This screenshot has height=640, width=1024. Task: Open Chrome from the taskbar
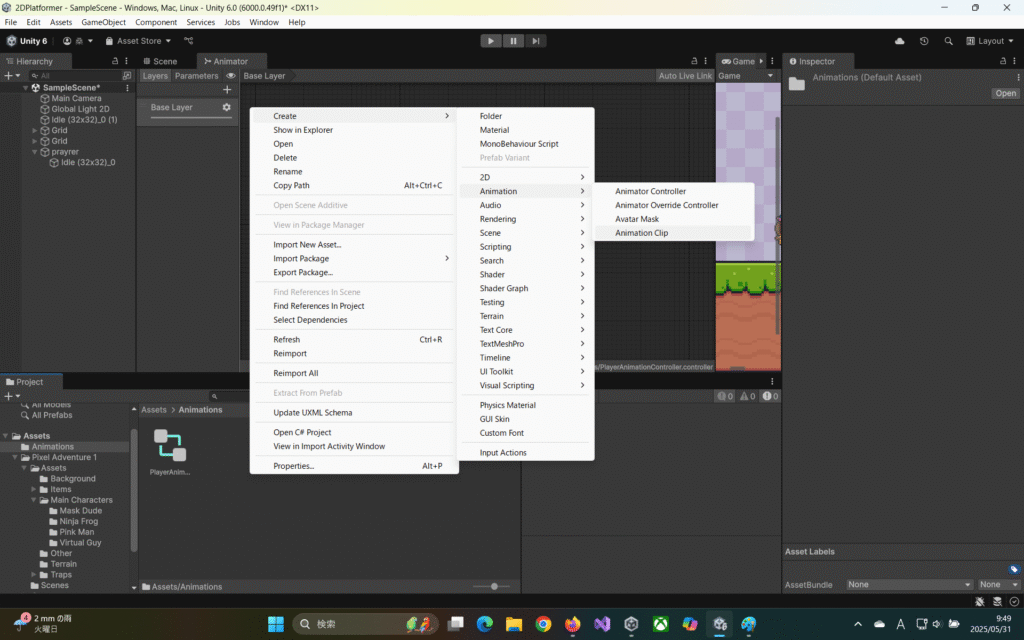(x=543, y=624)
